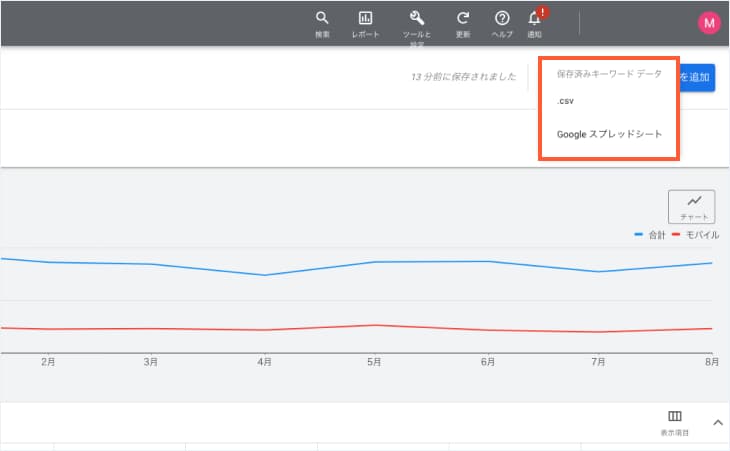Click the 保存済みキーワード データ menu header

pos(608,74)
